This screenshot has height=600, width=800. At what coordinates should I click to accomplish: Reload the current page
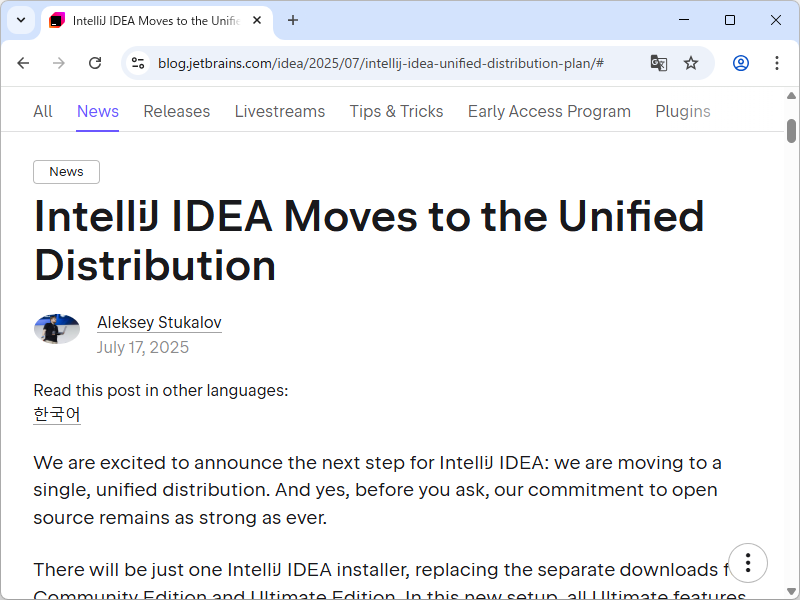coord(95,63)
